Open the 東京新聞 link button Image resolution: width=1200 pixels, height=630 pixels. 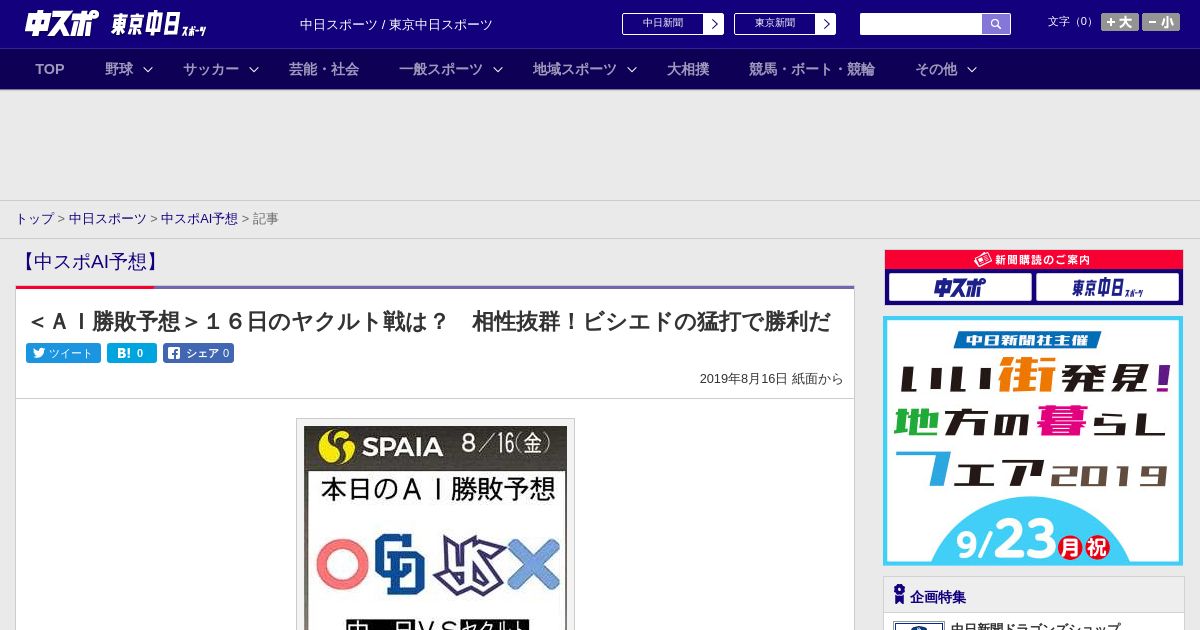pyautogui.click(x=775, y=24)
